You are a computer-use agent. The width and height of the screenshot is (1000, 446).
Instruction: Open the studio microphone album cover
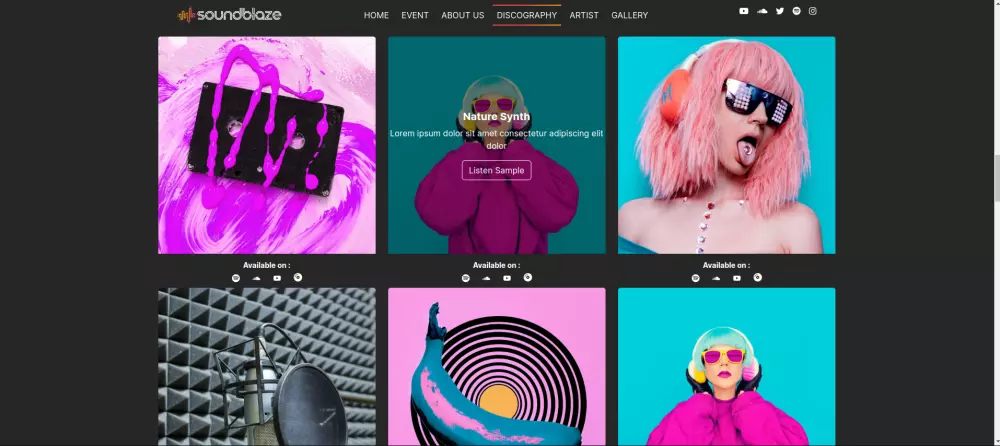pos(267,366)
